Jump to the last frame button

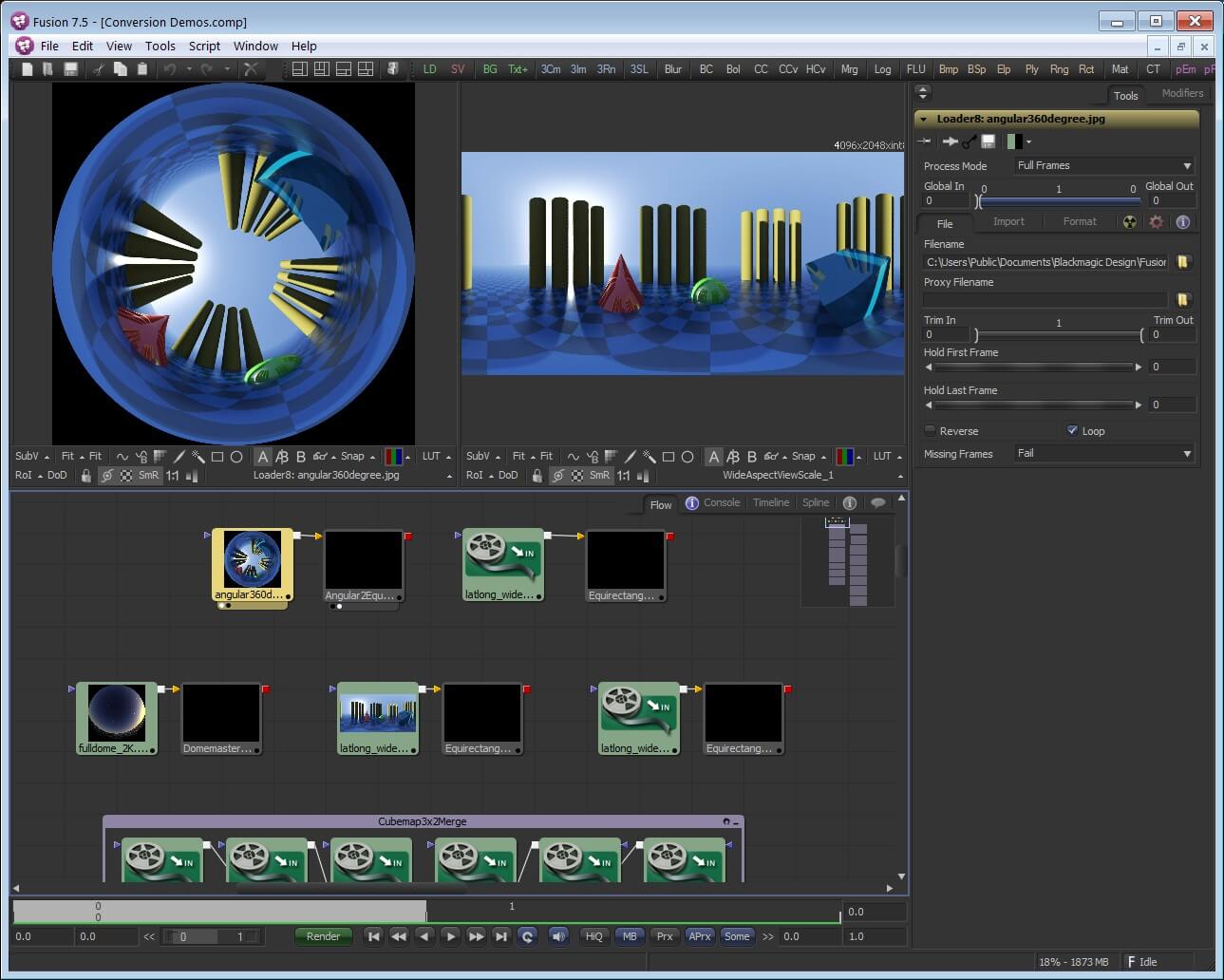point(502,936)
